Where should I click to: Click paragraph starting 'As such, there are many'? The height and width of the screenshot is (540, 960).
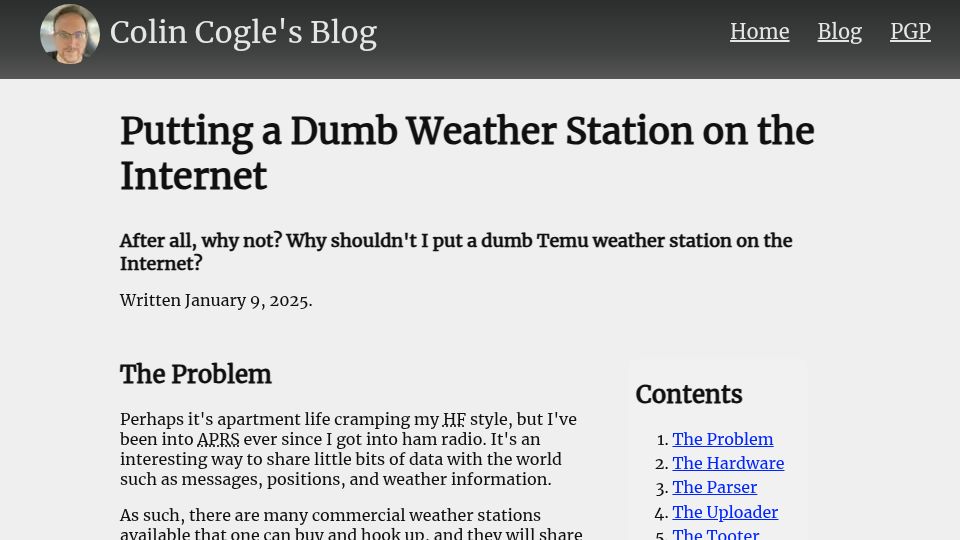351,523
